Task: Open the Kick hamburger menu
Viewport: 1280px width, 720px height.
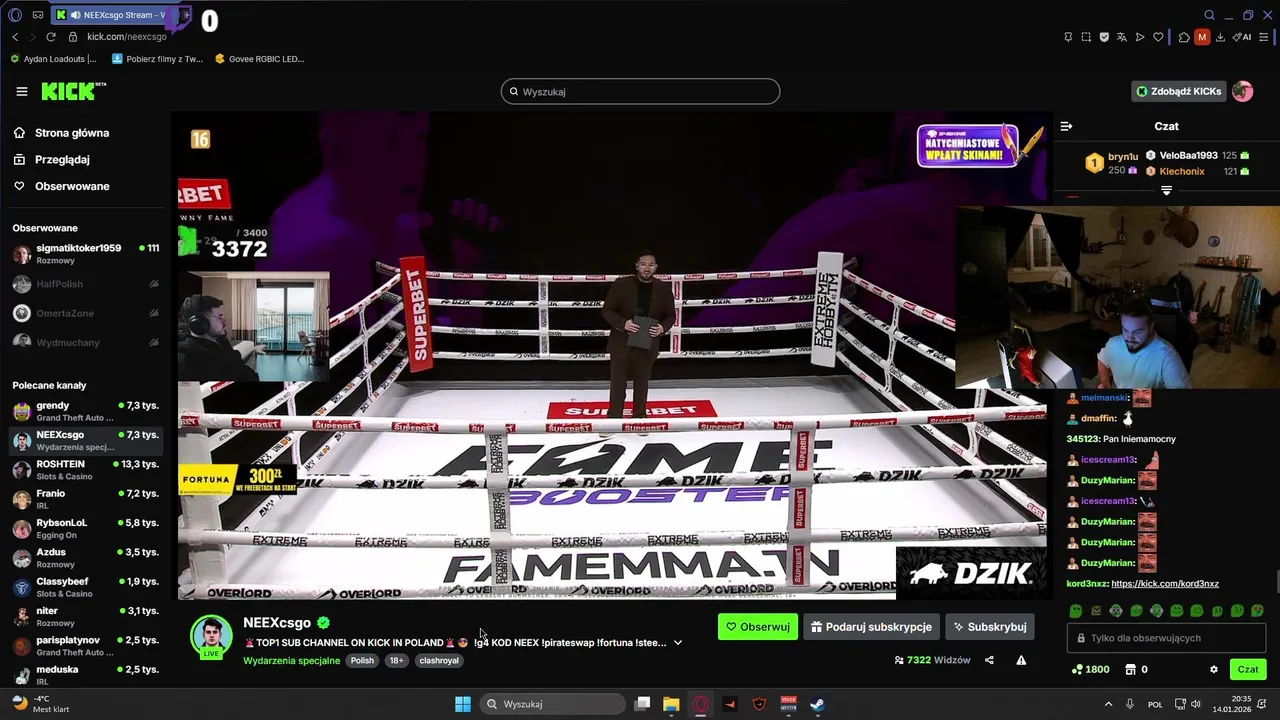Action: tap(22, 91)
